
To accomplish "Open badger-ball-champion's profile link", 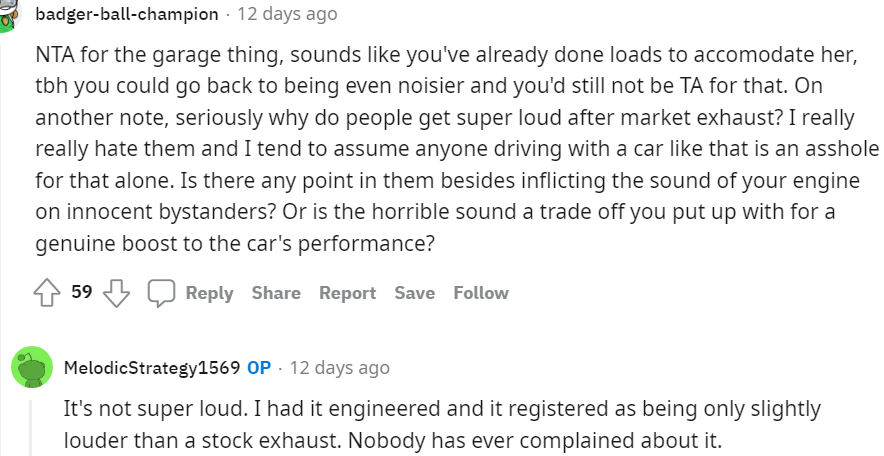I will tap(126, 14).
